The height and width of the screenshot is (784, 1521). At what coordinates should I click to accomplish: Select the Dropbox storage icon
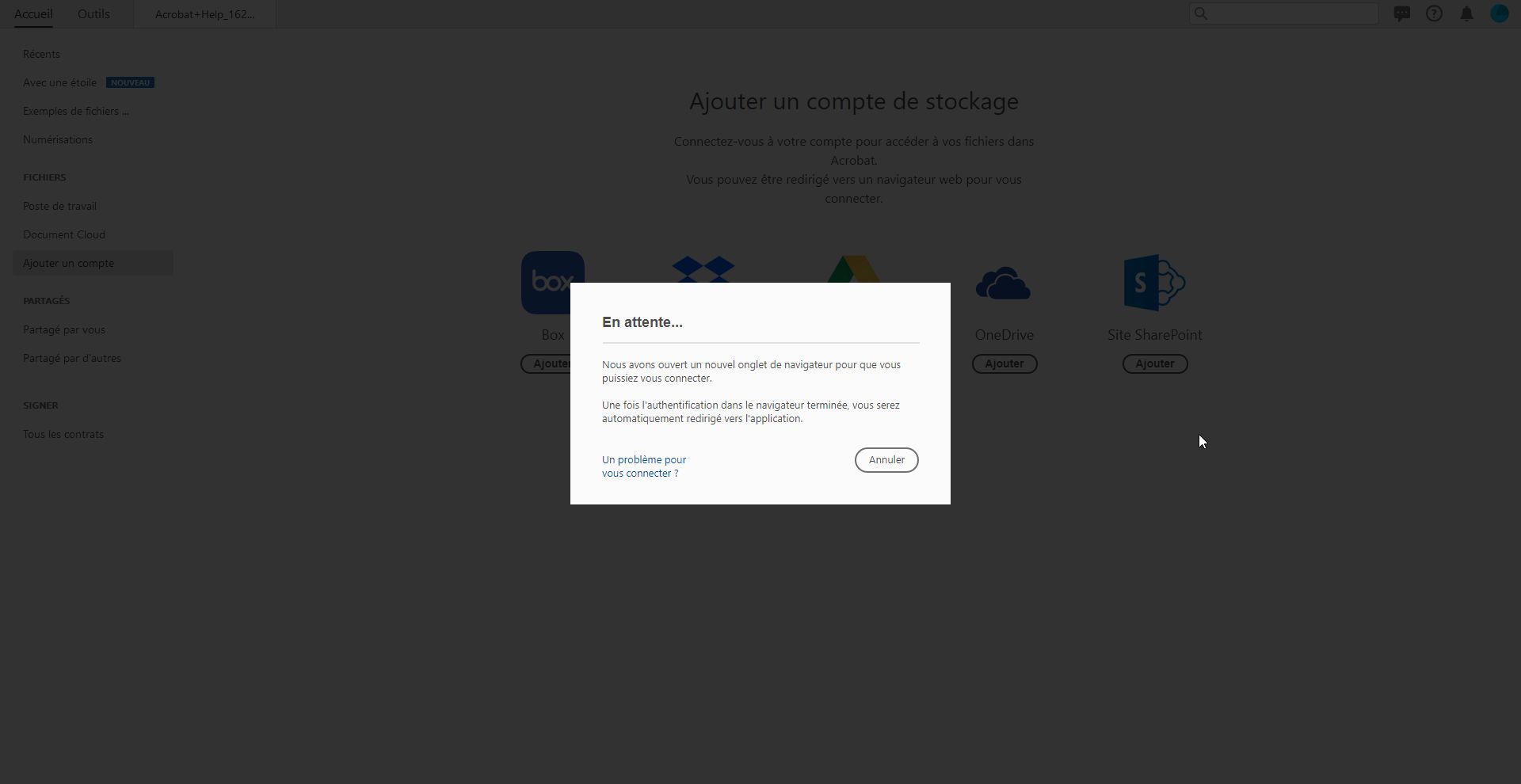[x=703, y=269]
